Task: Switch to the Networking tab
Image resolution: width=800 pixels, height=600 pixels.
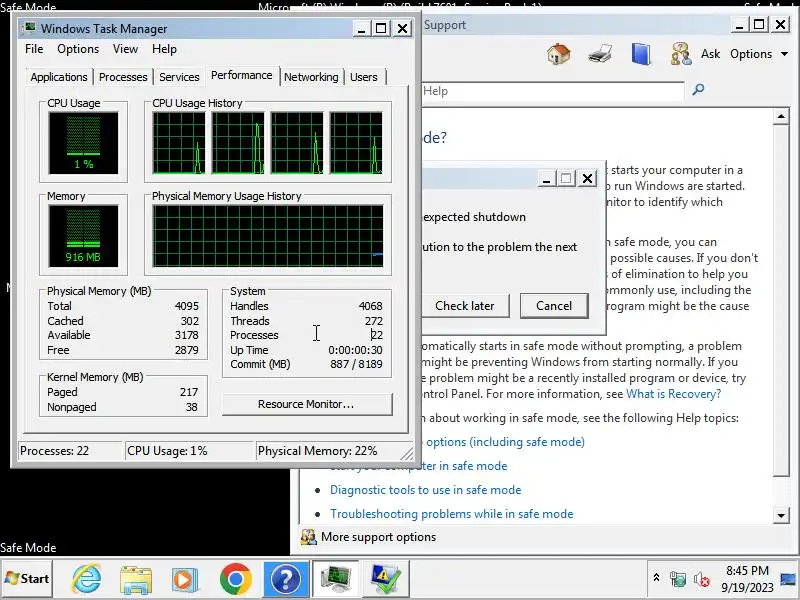Action: 311,77
